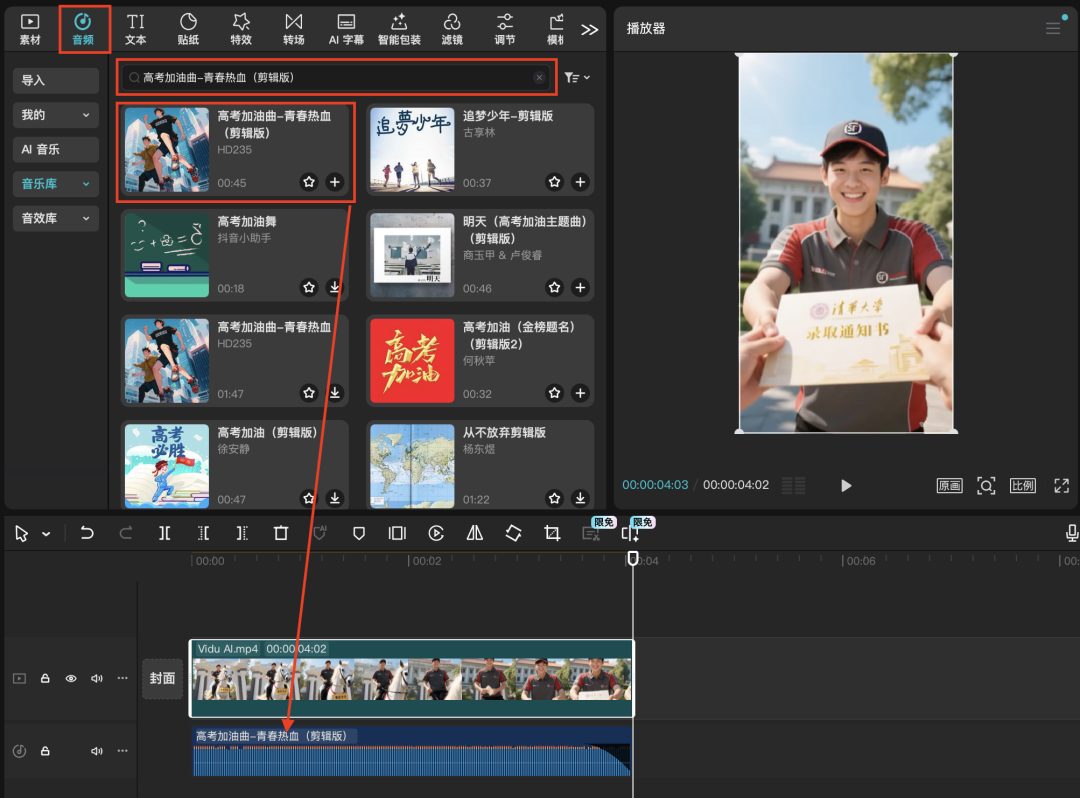The image size is (1080, 798).
Task: Download the 高考加油舞 music track
Action: (x=335, y=288)
